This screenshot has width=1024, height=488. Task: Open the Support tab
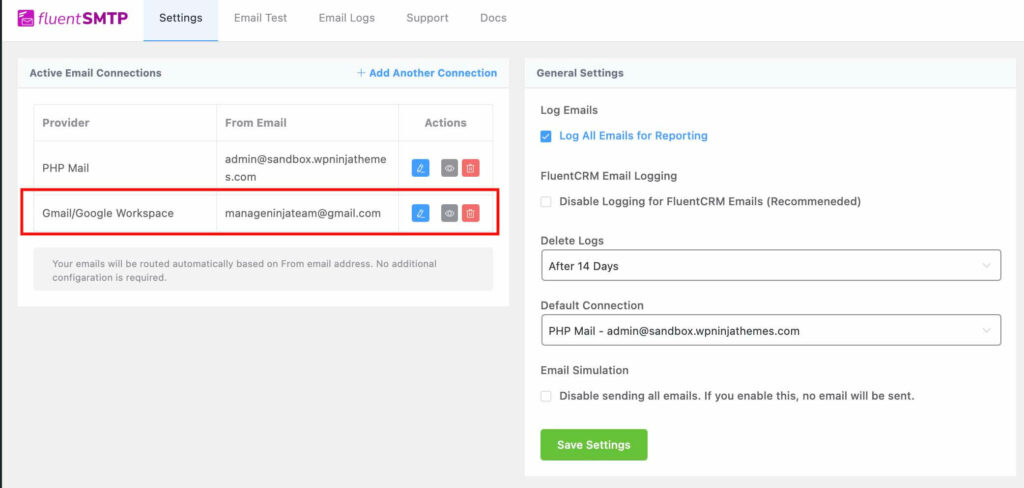[427, 18]
